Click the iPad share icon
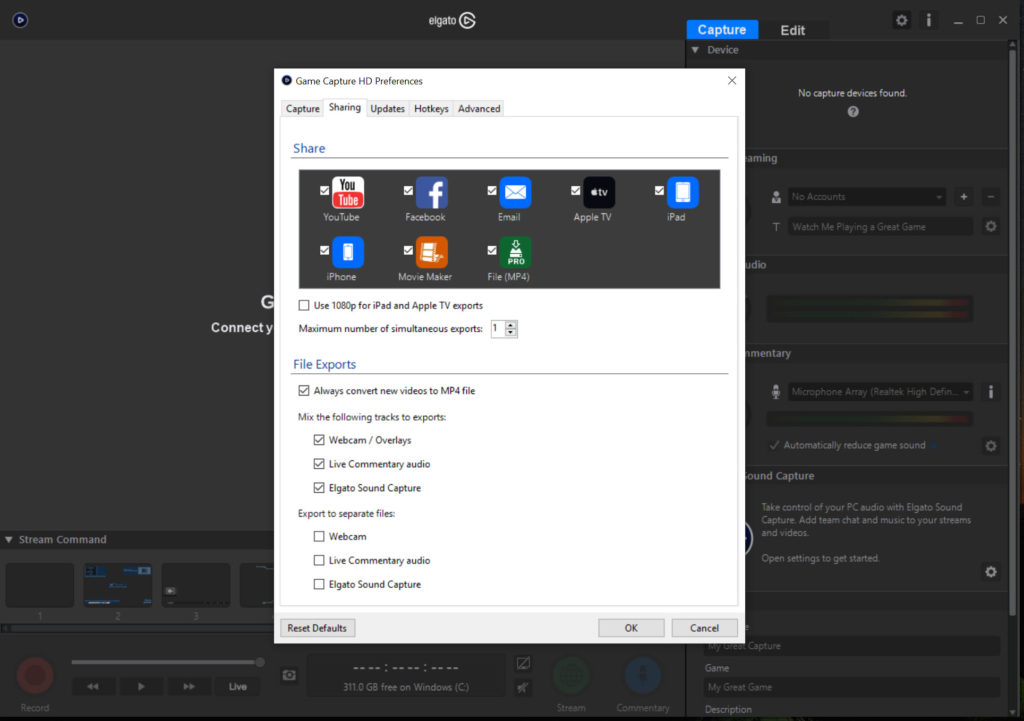Screen dimensions: 1024x721 pos(682,193)
